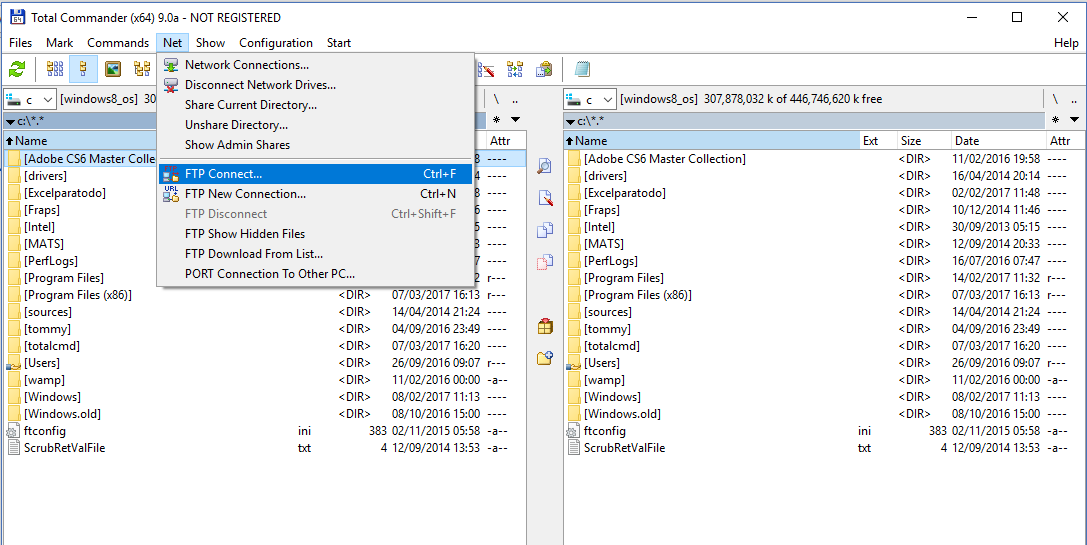Open the Show menu
Viewport: 1087px width, 545px height.
pos(210,42)
